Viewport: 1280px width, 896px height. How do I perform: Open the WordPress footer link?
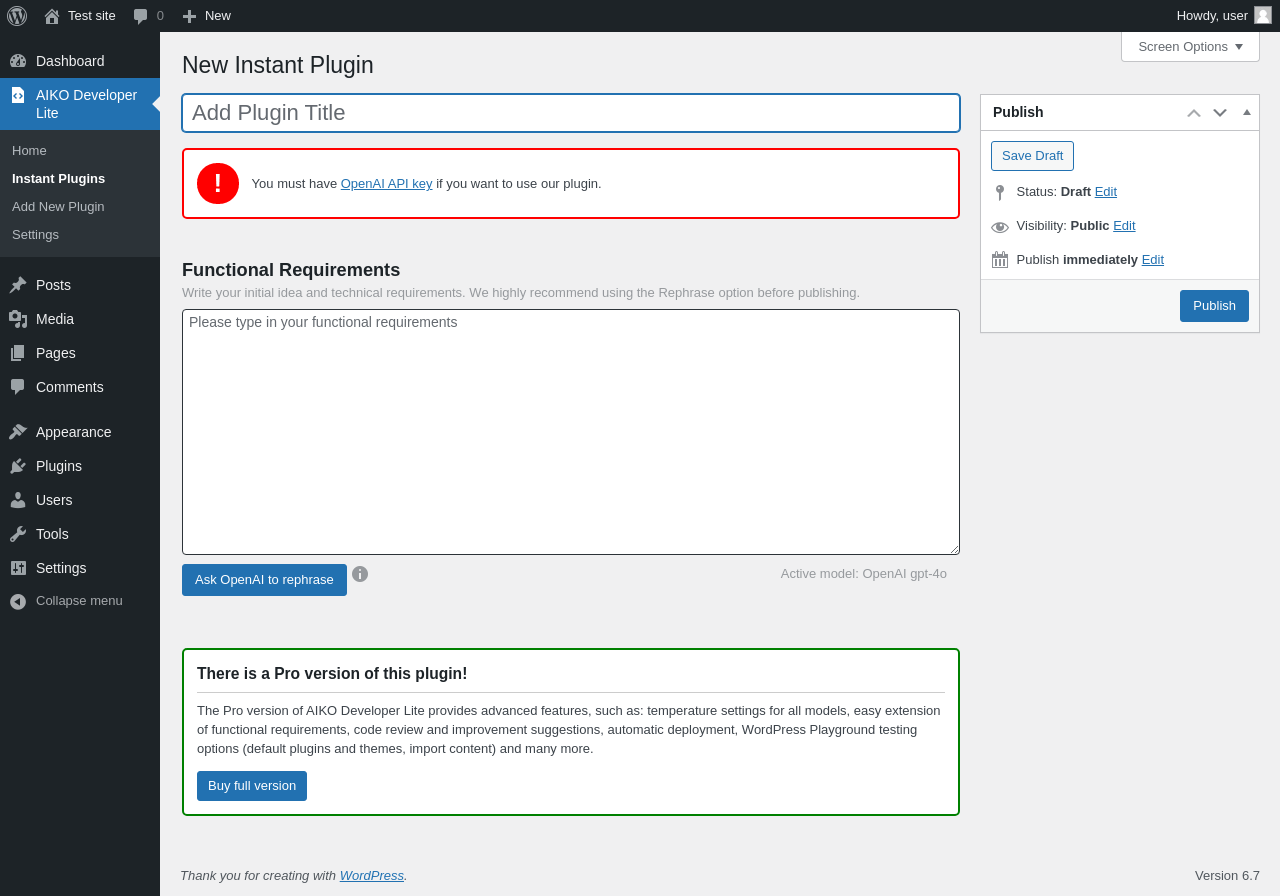click(372, 876)
